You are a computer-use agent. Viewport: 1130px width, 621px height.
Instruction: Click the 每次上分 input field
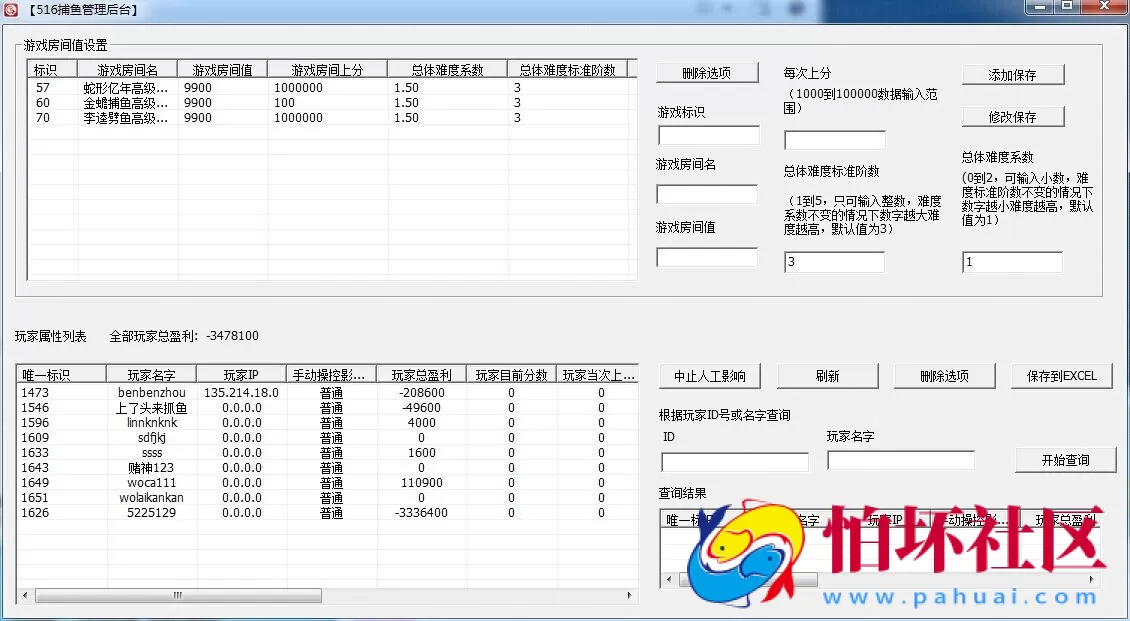pos(835,139)
